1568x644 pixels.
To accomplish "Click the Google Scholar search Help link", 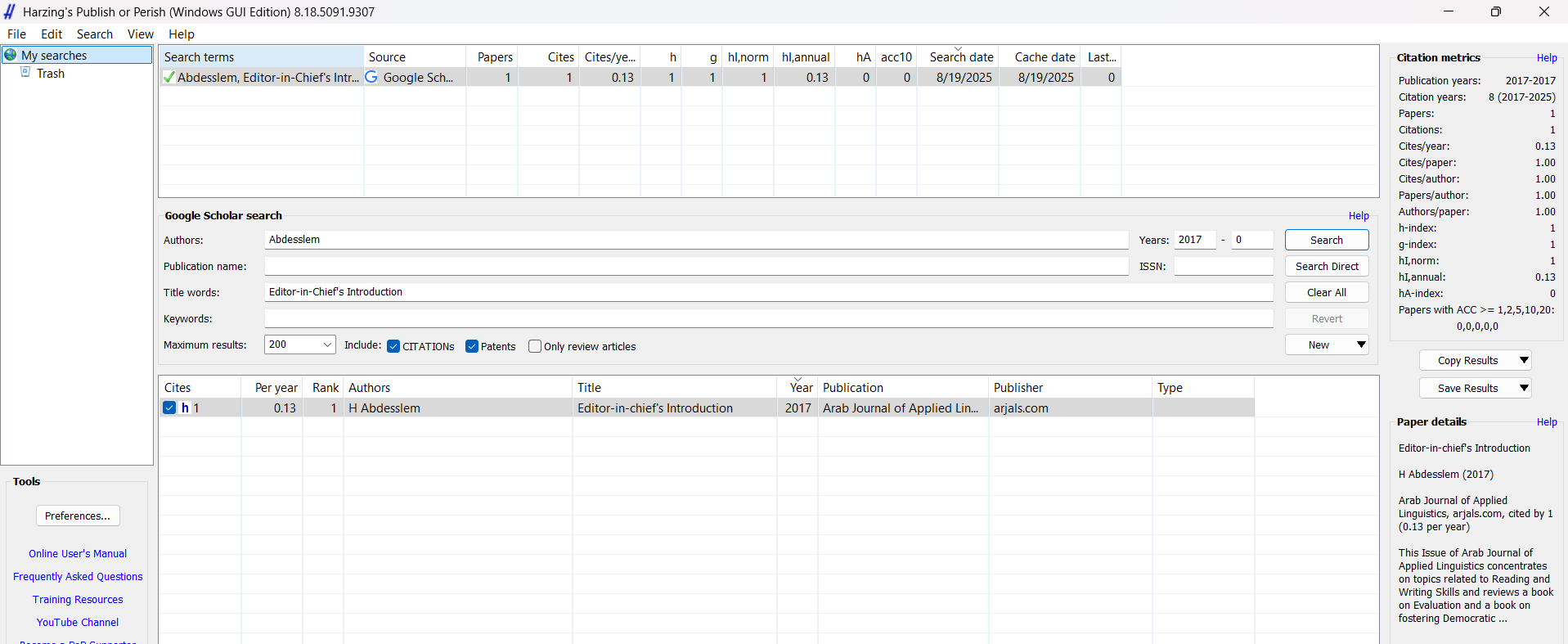I will (1359, 215).
